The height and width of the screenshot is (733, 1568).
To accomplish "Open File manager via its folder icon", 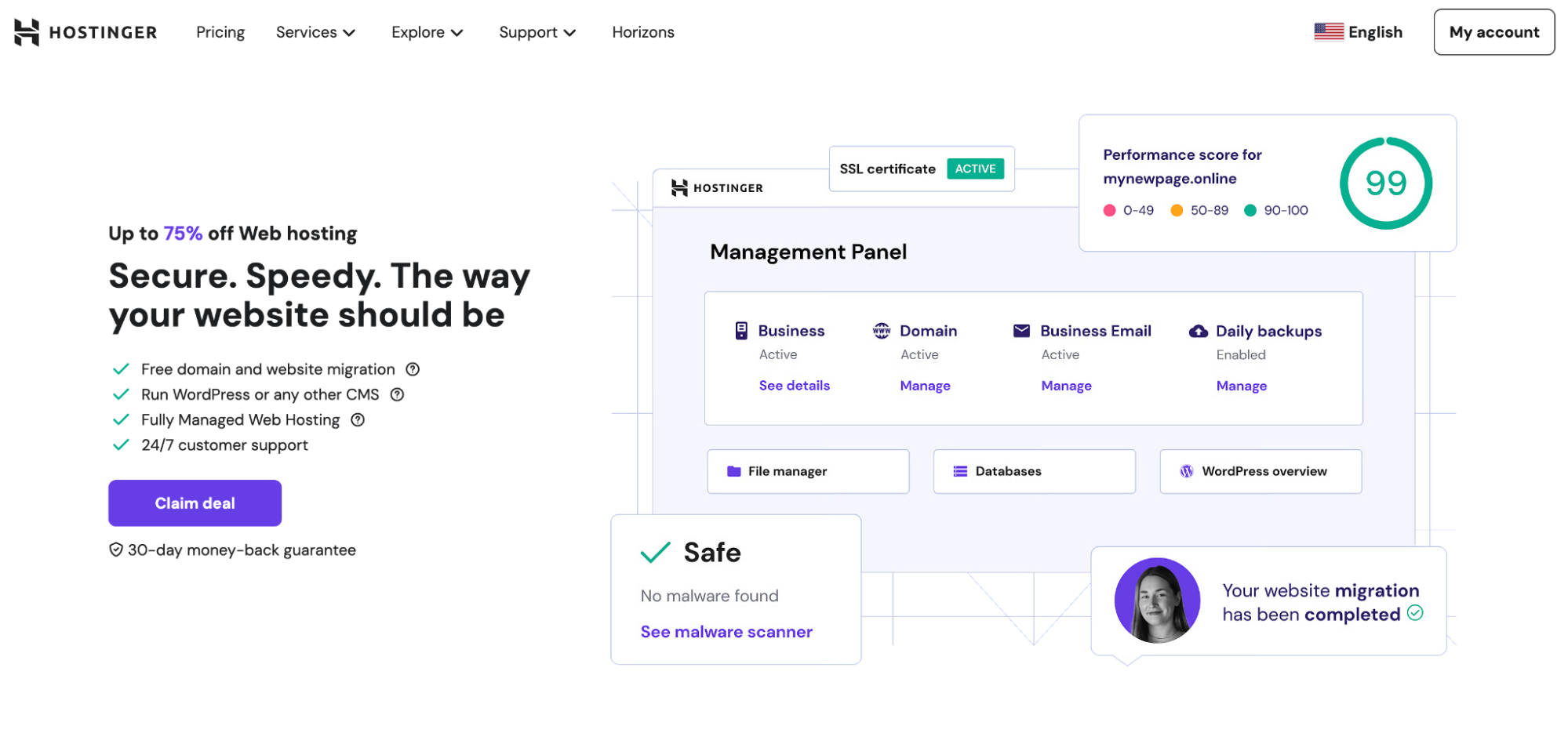I will [x=735, y=471].
